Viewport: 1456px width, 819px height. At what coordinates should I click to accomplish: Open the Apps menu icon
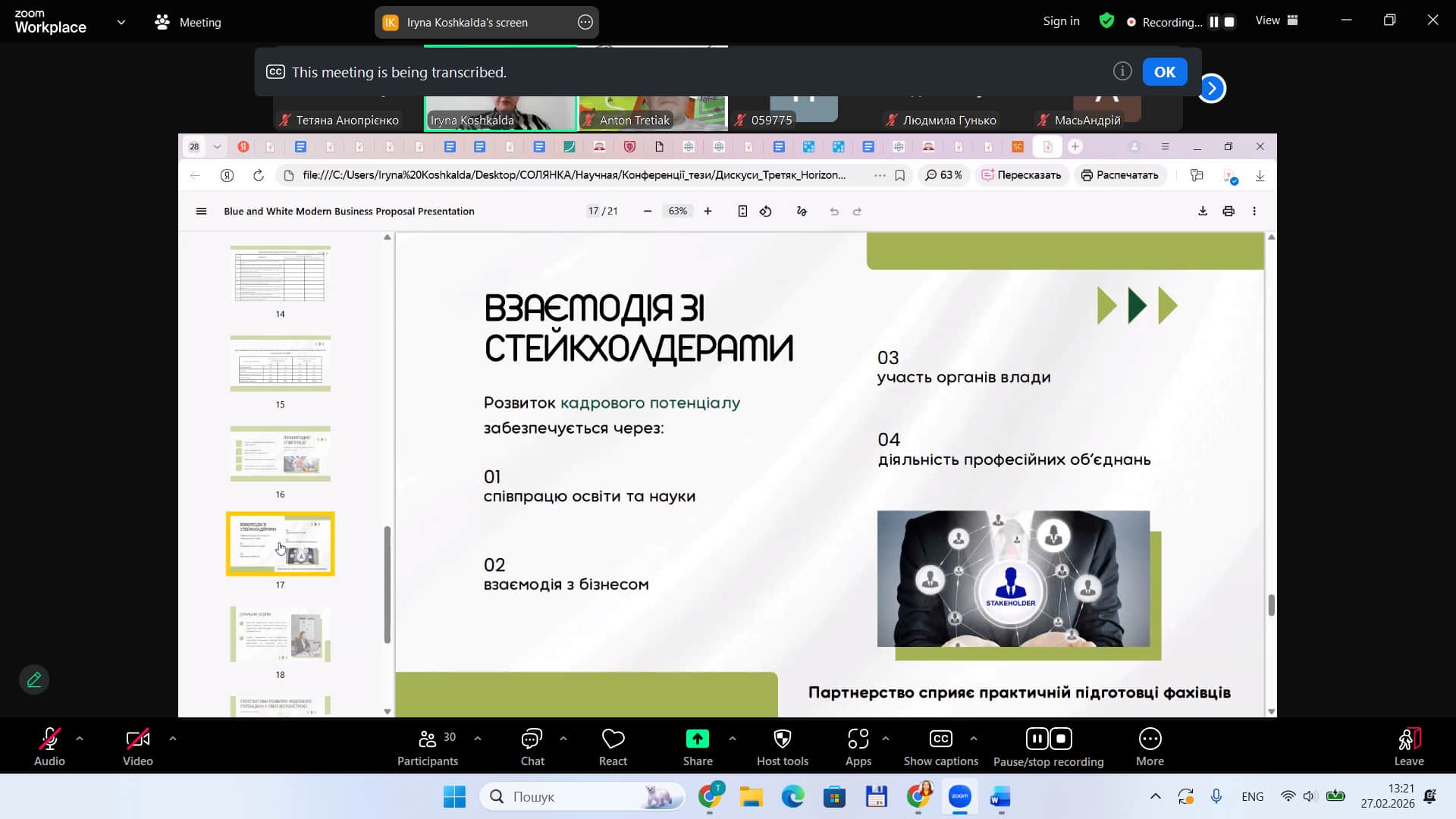tap(858, 739)
